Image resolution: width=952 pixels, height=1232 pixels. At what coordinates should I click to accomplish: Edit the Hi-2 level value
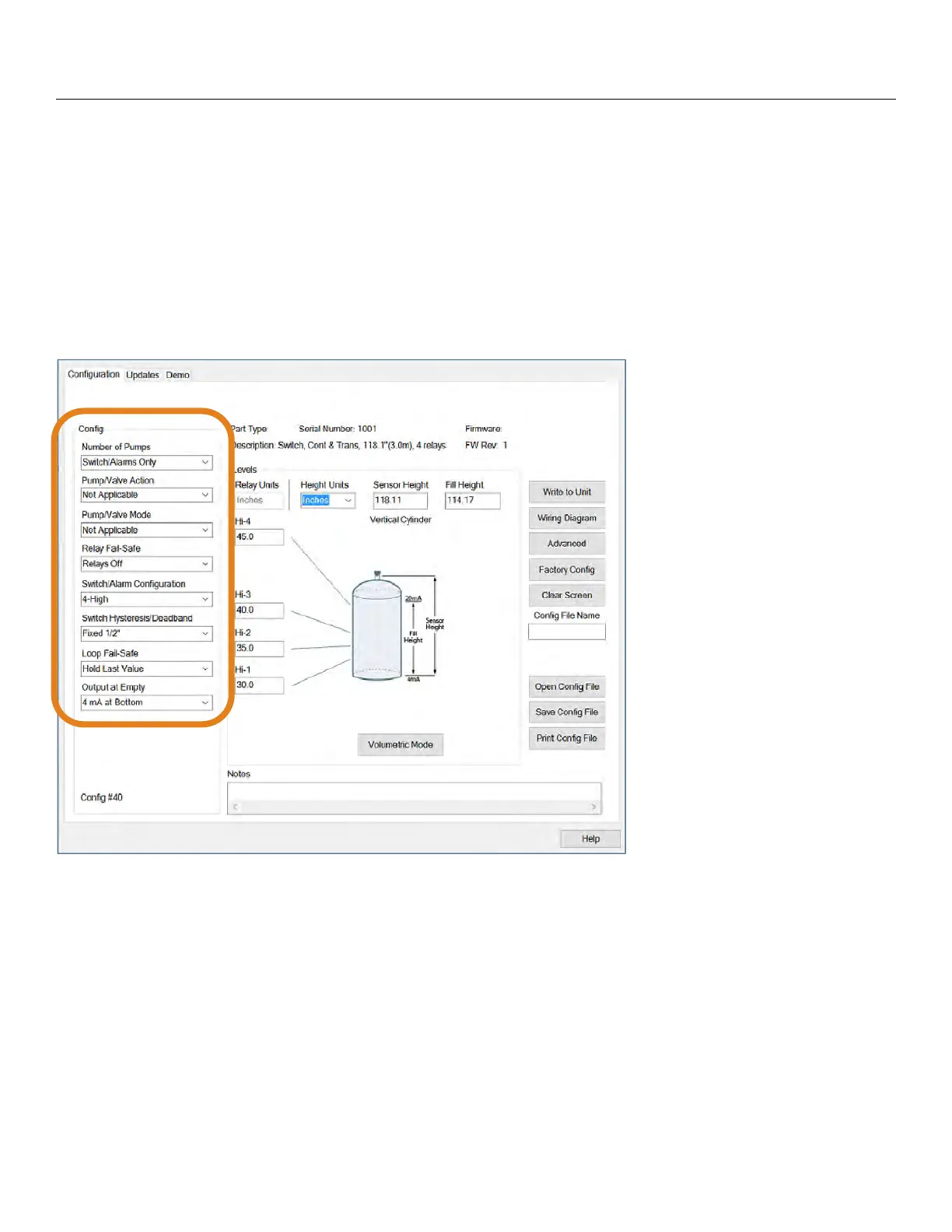(x=259, y=648)
